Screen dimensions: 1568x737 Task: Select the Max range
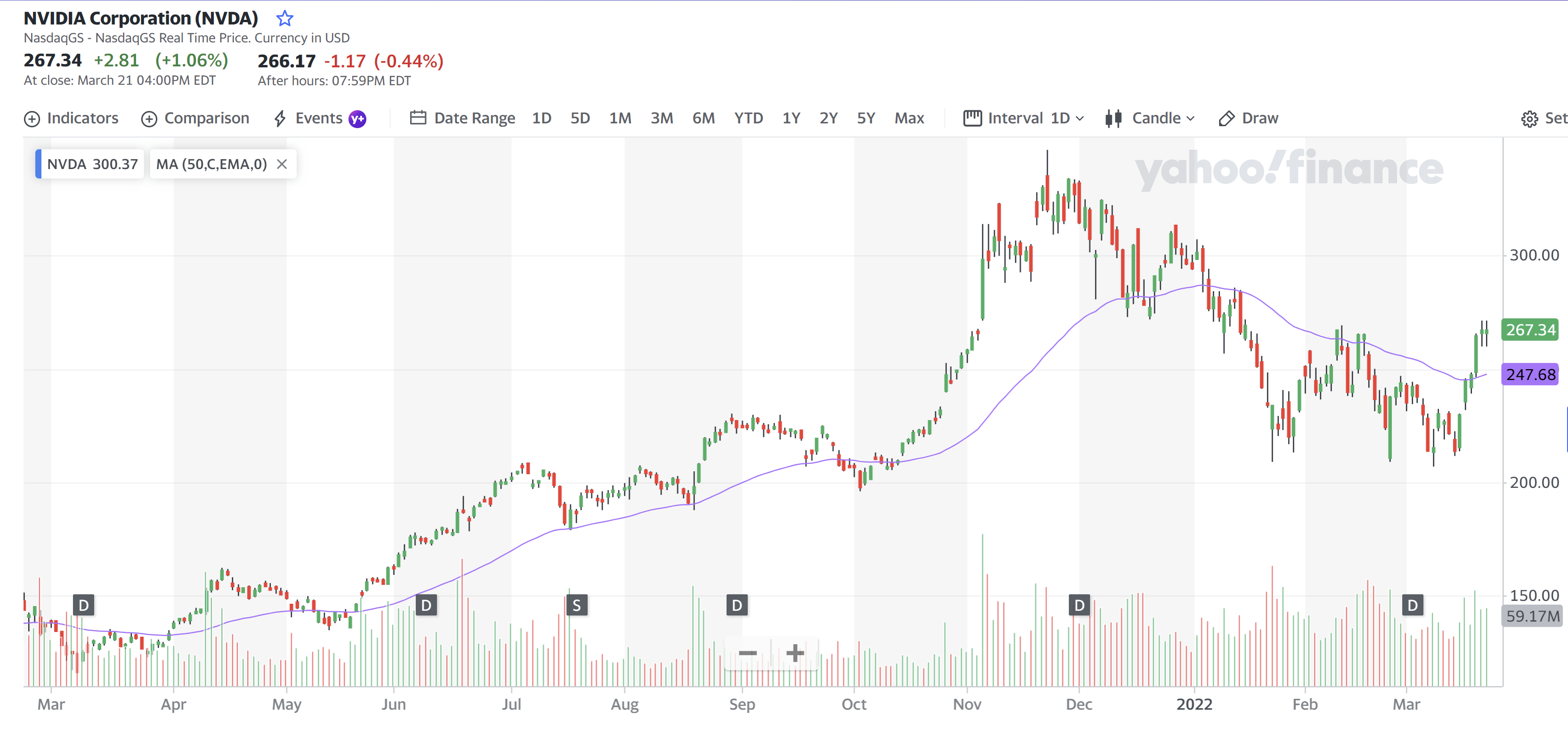[x=909, y=118]
